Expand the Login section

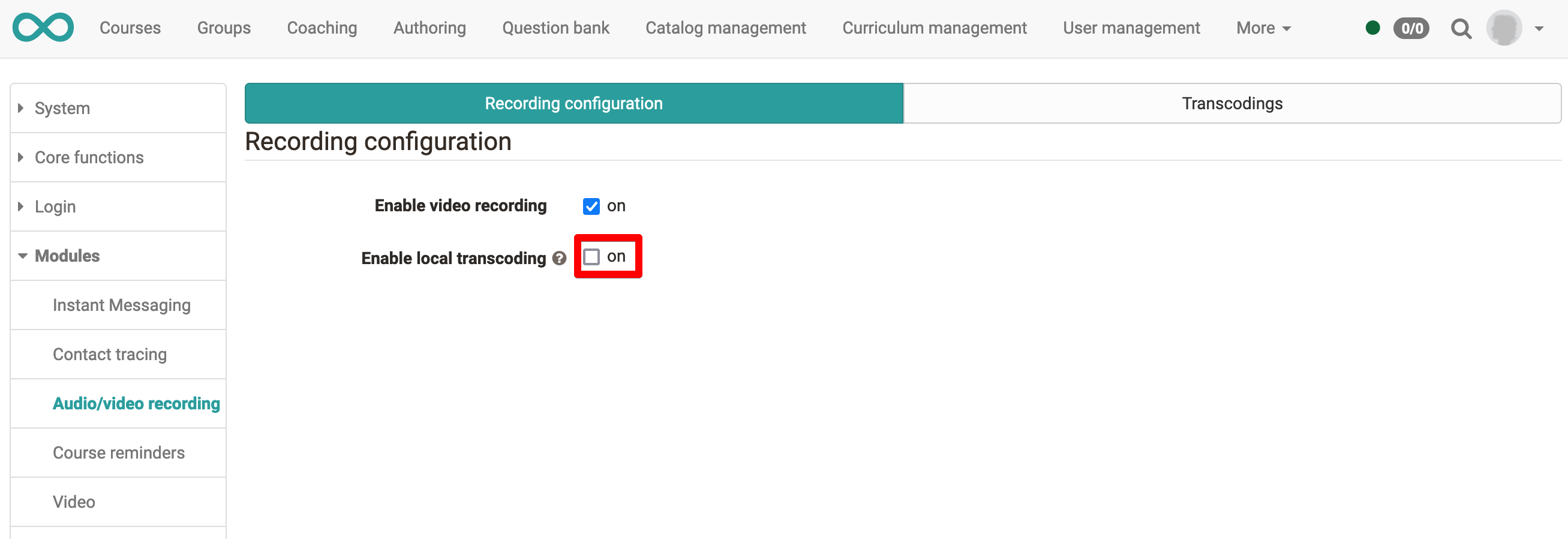click(55, 207)
